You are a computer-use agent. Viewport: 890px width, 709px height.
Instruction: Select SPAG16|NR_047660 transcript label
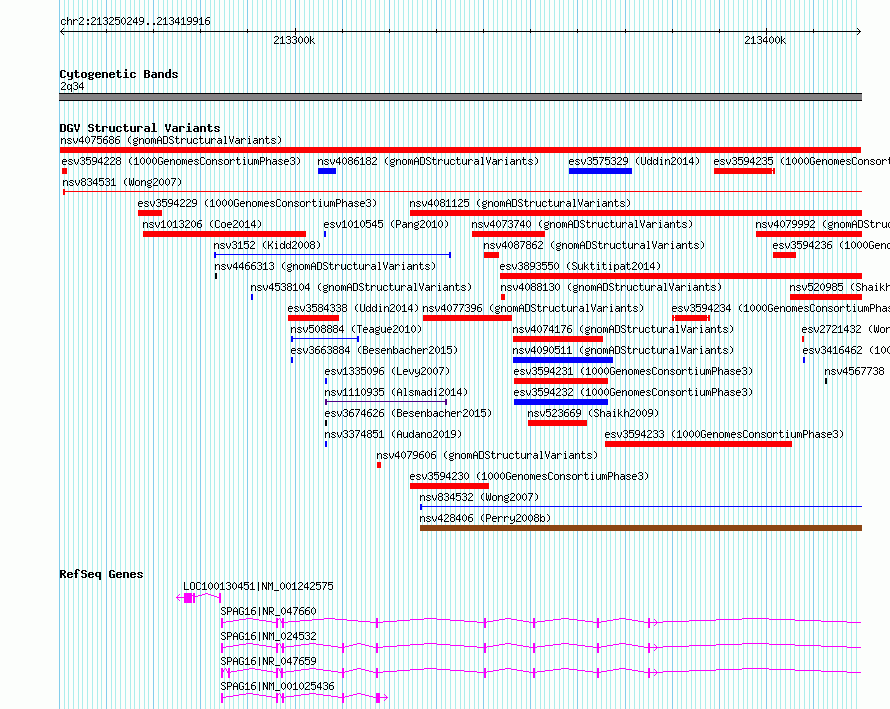point(268,611)
